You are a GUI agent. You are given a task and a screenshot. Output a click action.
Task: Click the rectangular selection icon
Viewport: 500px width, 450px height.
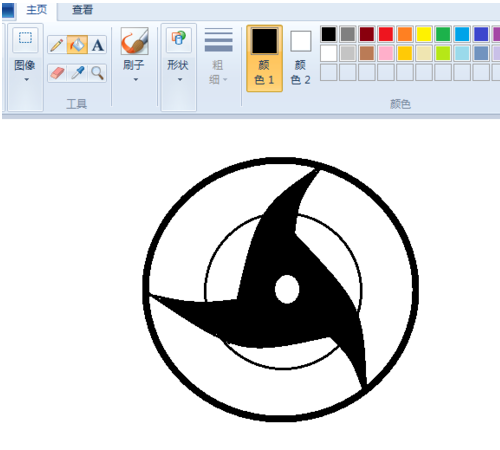click(x=25, y=39)
